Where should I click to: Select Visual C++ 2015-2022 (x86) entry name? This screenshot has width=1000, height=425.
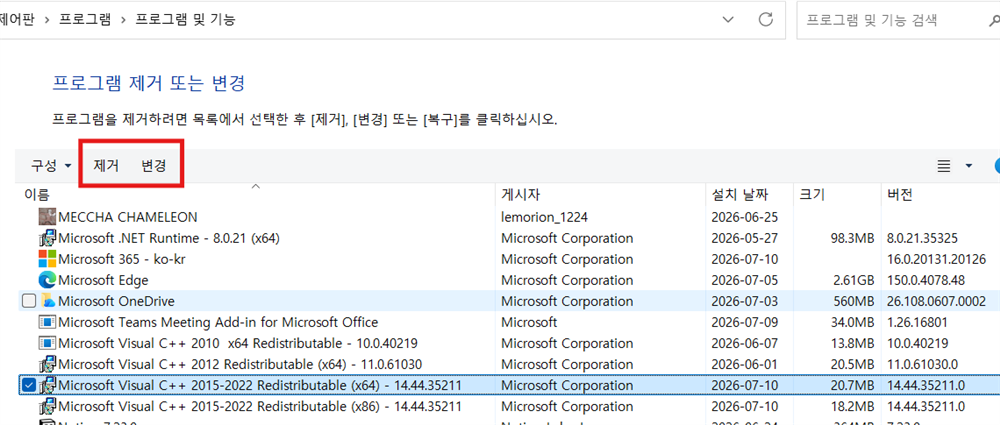260,406
